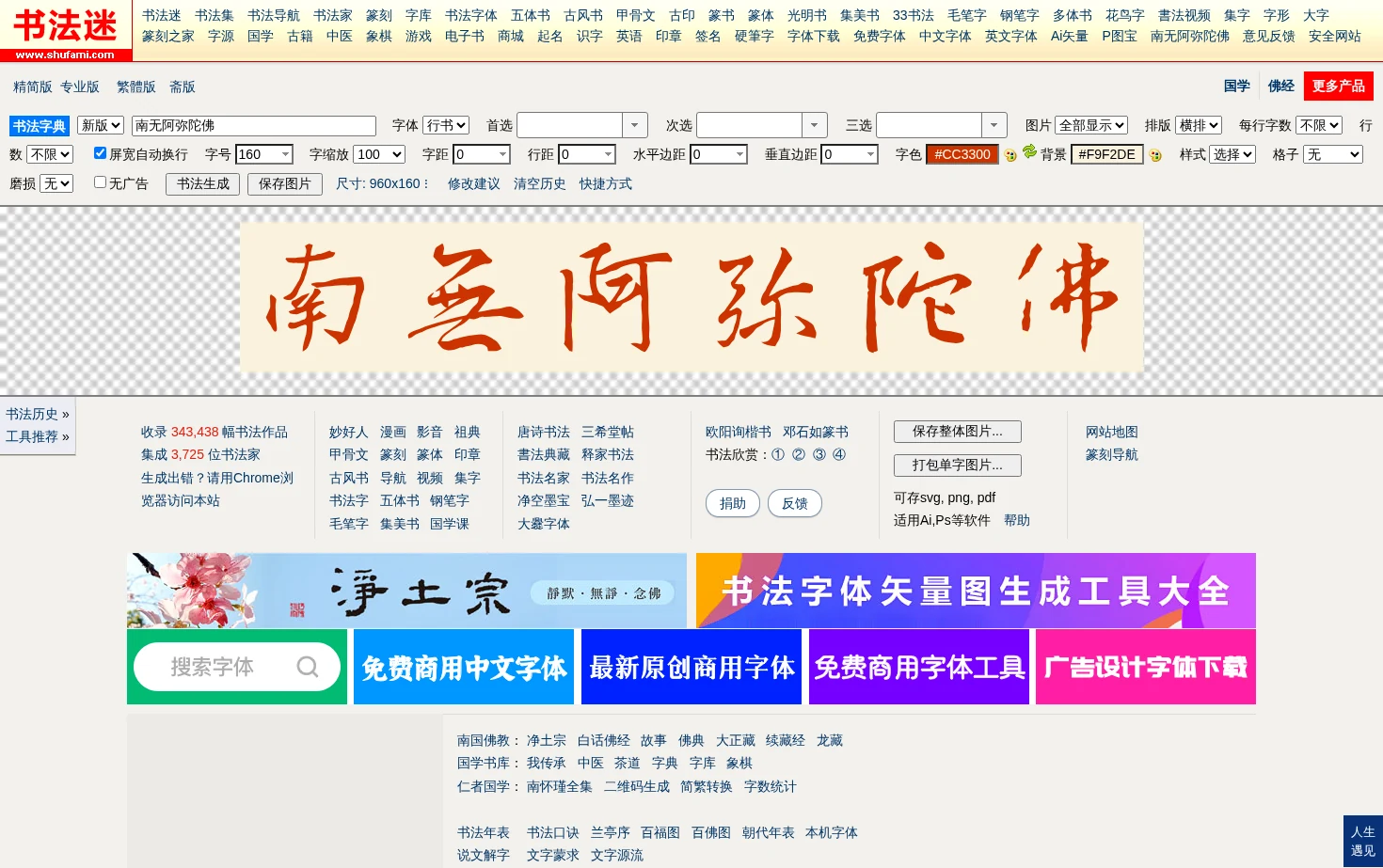Screen dimensions: 1383x868
Task: Enable the 无广告 checkbox
Action: click(x=100, y=182)
